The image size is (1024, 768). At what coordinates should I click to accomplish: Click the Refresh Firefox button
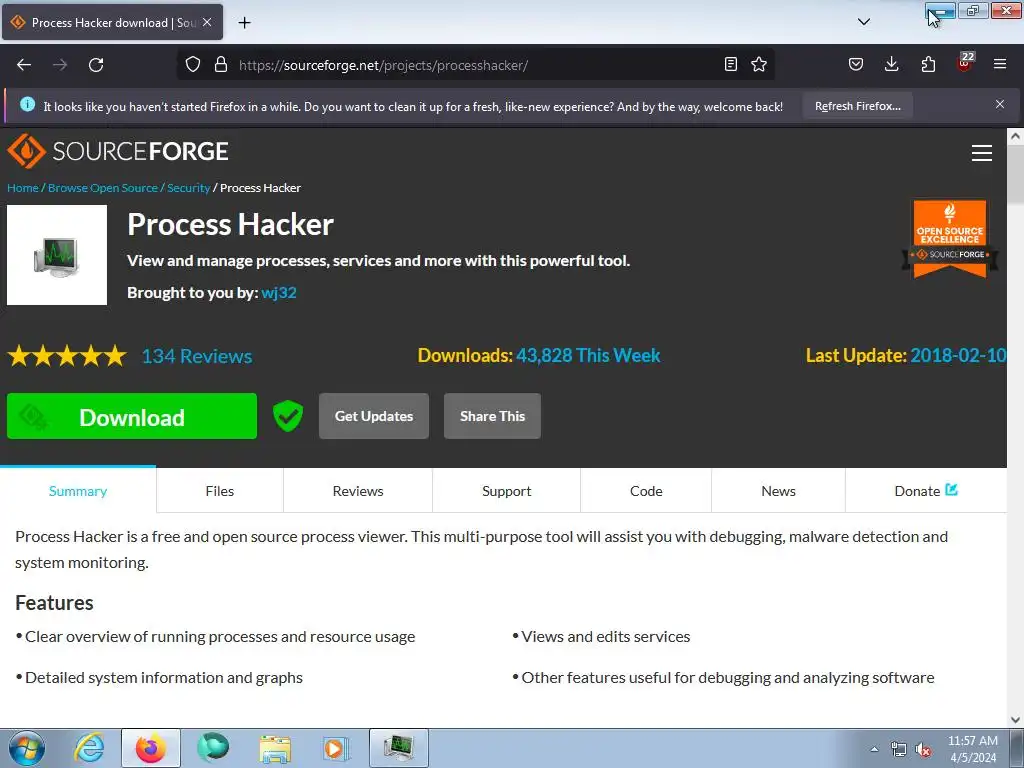[857, 106]
